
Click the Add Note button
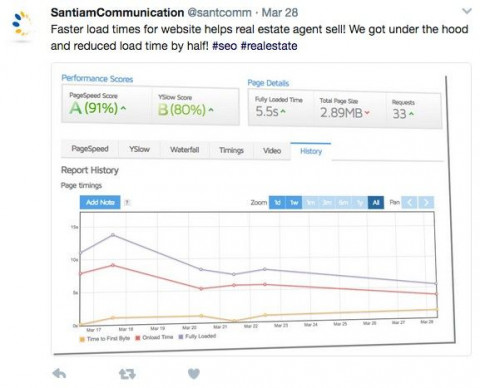pyautogui.click(x=100, y=202)
